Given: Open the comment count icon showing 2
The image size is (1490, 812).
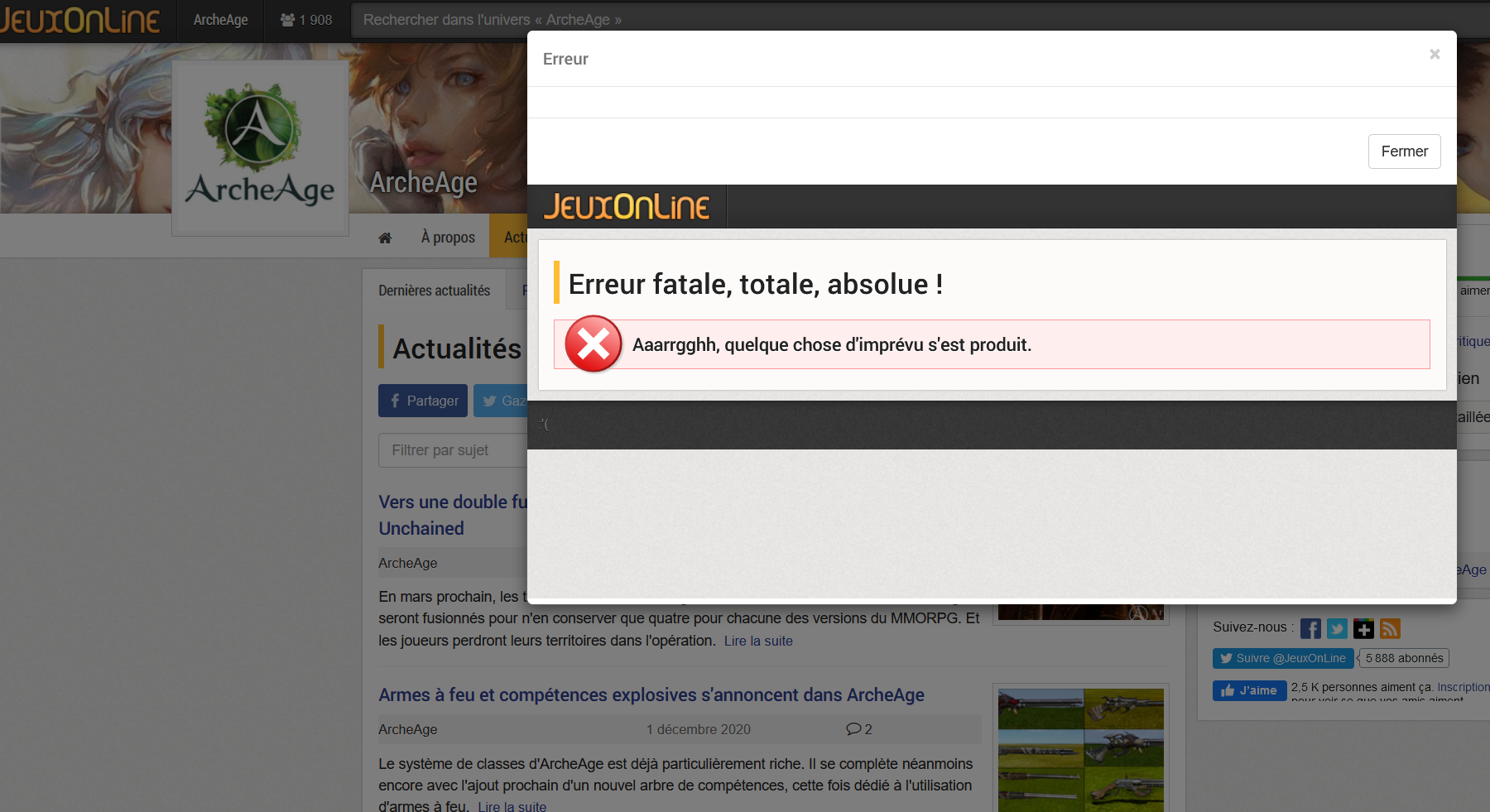Looking at the screenshot, I should [x=859, y=729].
